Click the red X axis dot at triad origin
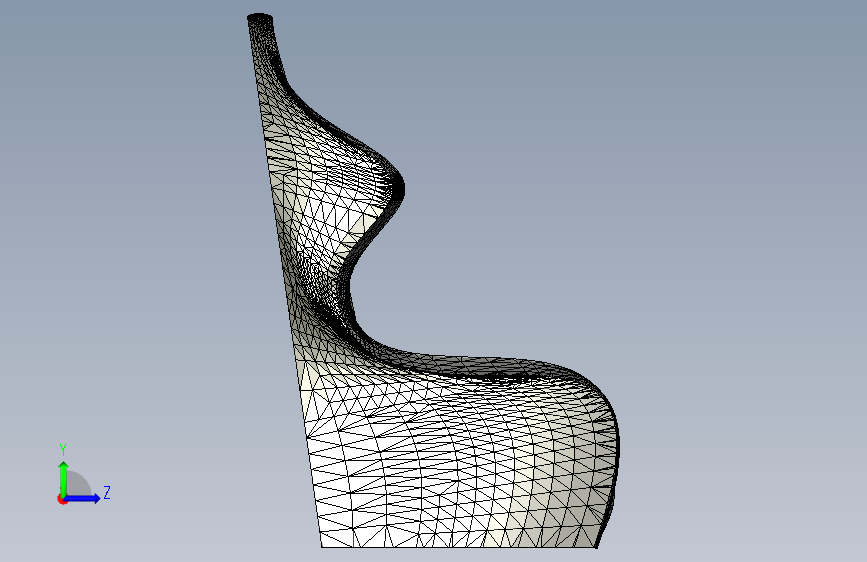This screenshot has height=562, width=867. point(62,499)
